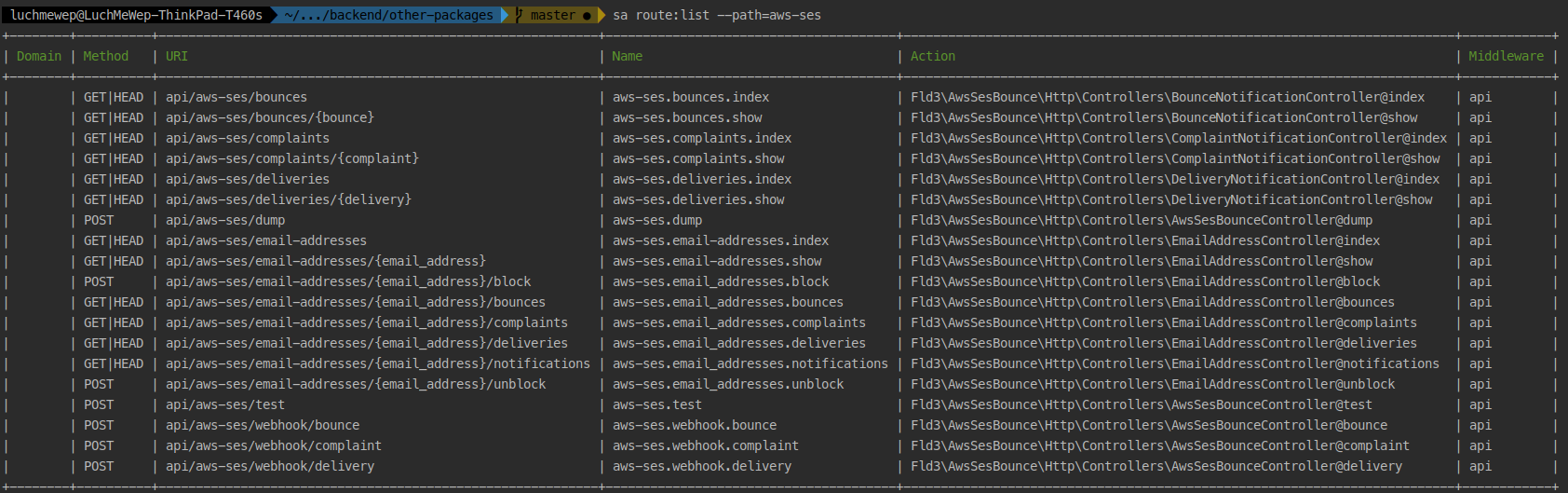
Task: Click route name aws-ses.dump
Action: 657,220
